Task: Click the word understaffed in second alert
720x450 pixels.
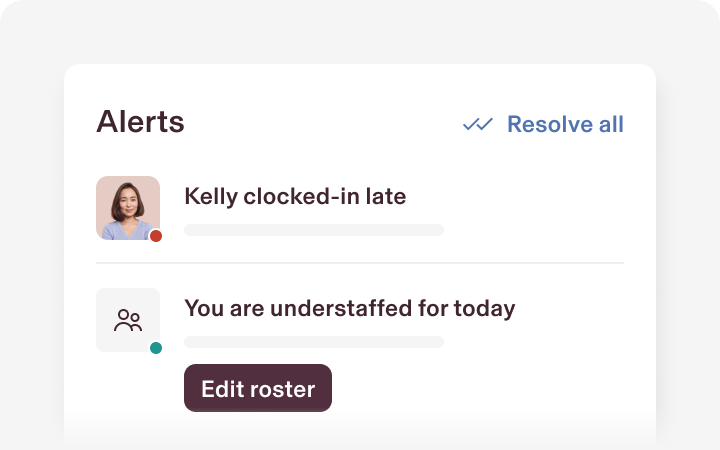Action: (341, 308)
